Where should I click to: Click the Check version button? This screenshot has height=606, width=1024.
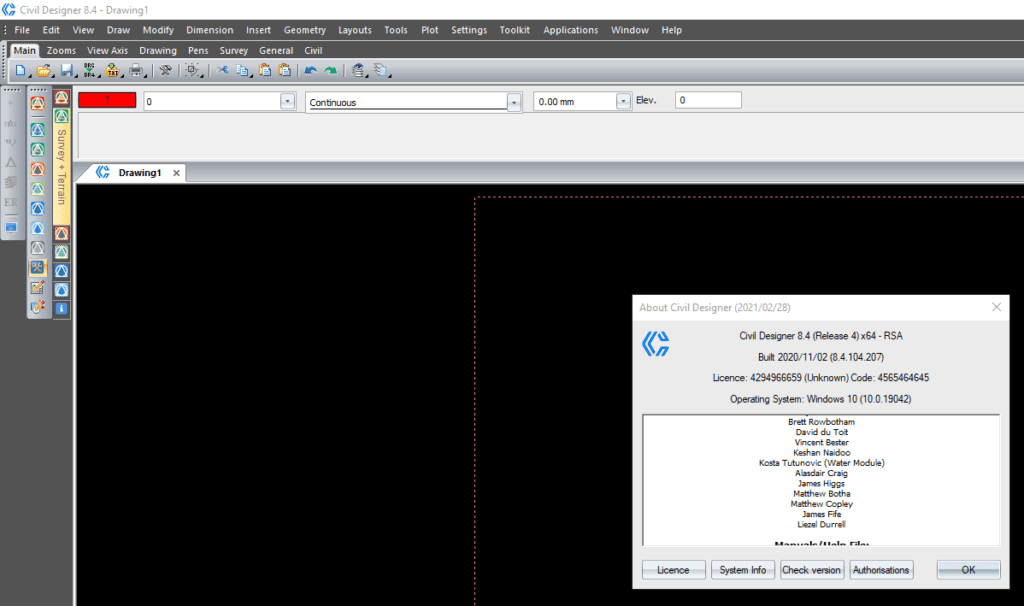click(x=811, y=570)
